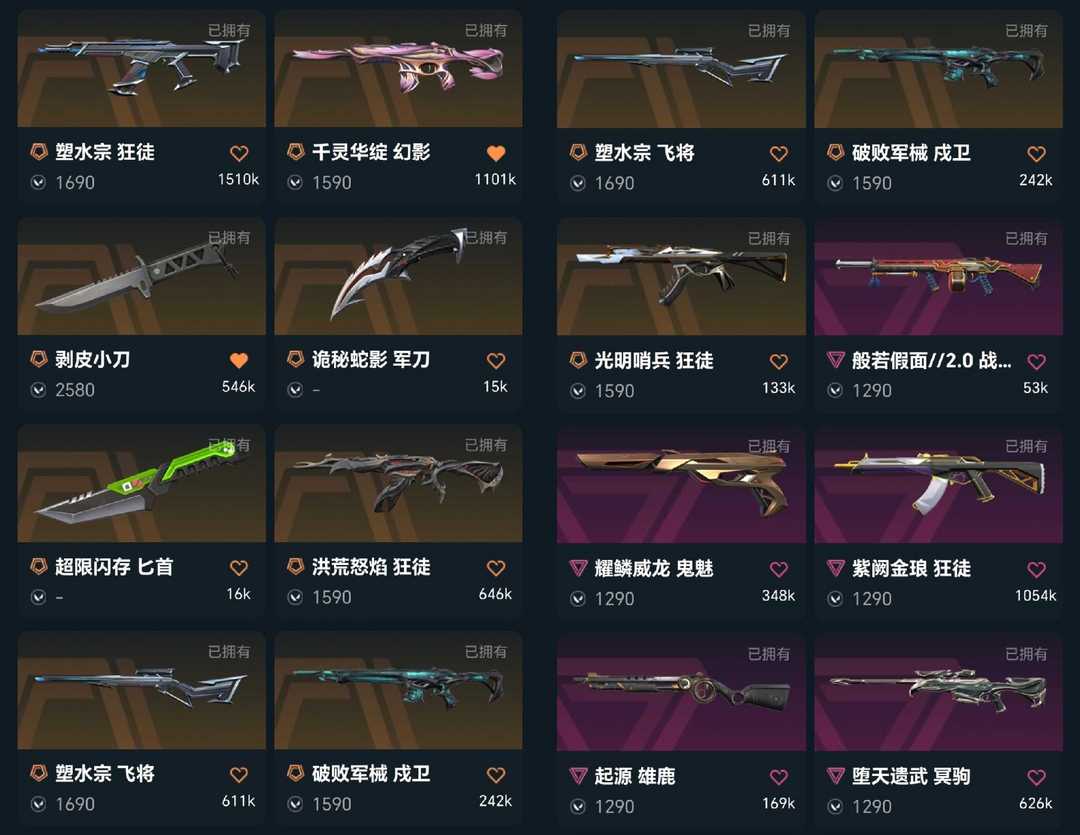Like 紫阙金琅 狂徒 with its heart icon
The height and width of the screenshot is (835, 1080).
tap(1037, 569)
